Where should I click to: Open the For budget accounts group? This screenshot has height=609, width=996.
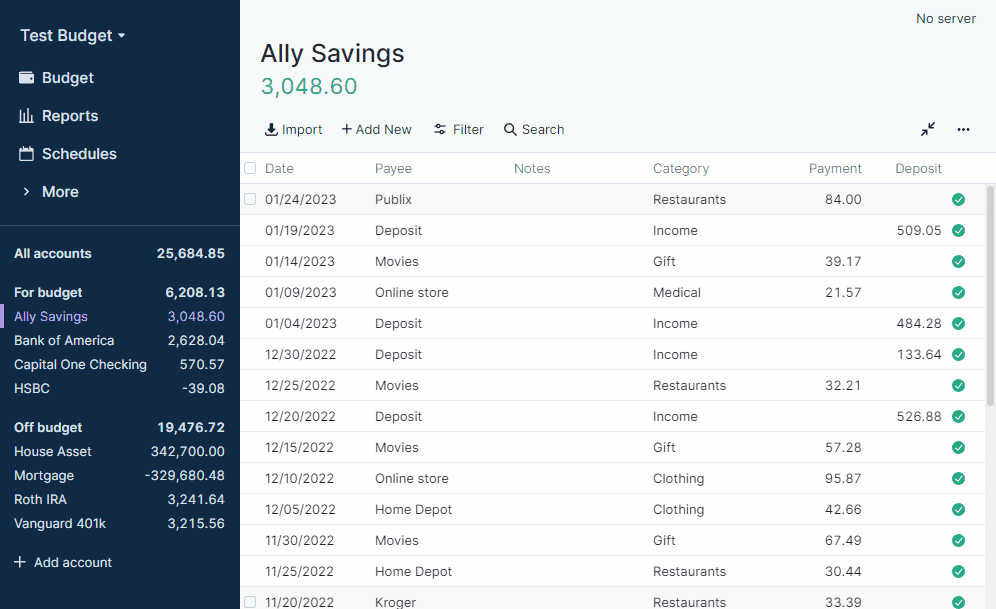pos(119,293)
